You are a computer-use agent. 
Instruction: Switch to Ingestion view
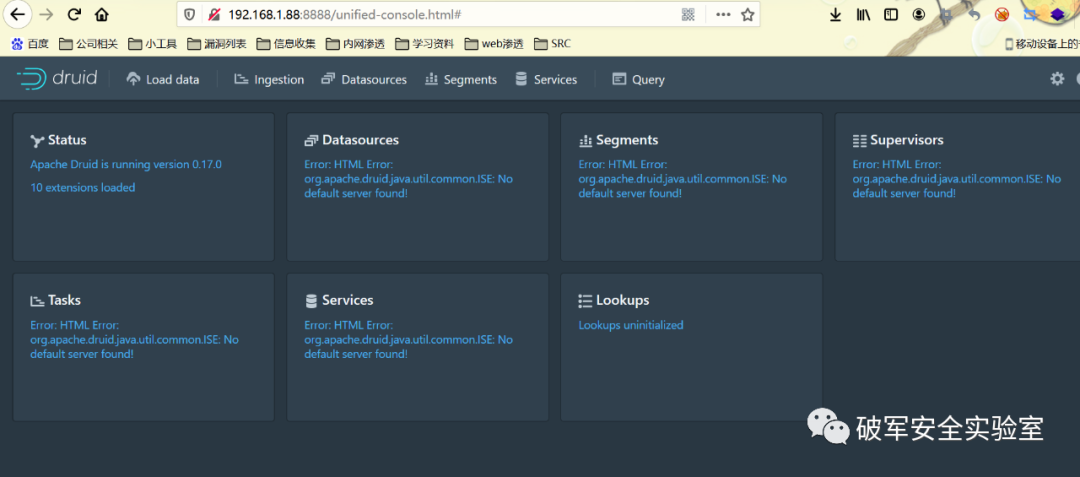(269, 79)
